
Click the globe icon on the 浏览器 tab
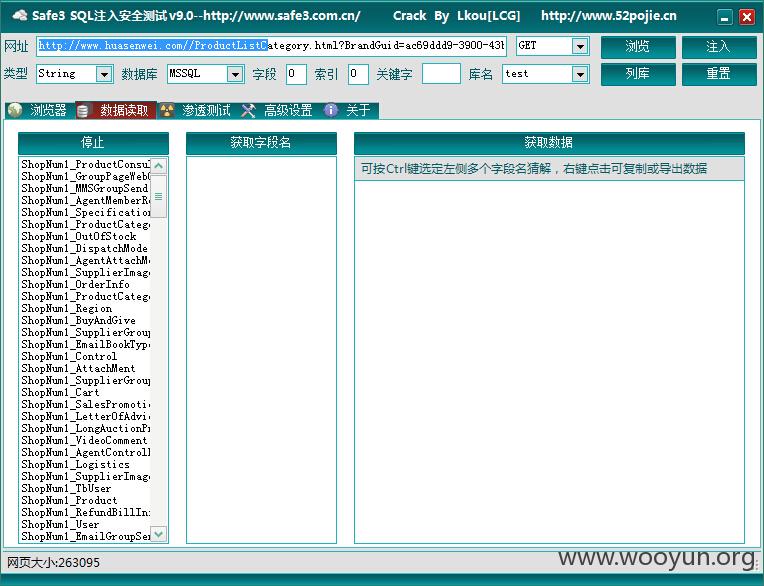tap(15, 111)
